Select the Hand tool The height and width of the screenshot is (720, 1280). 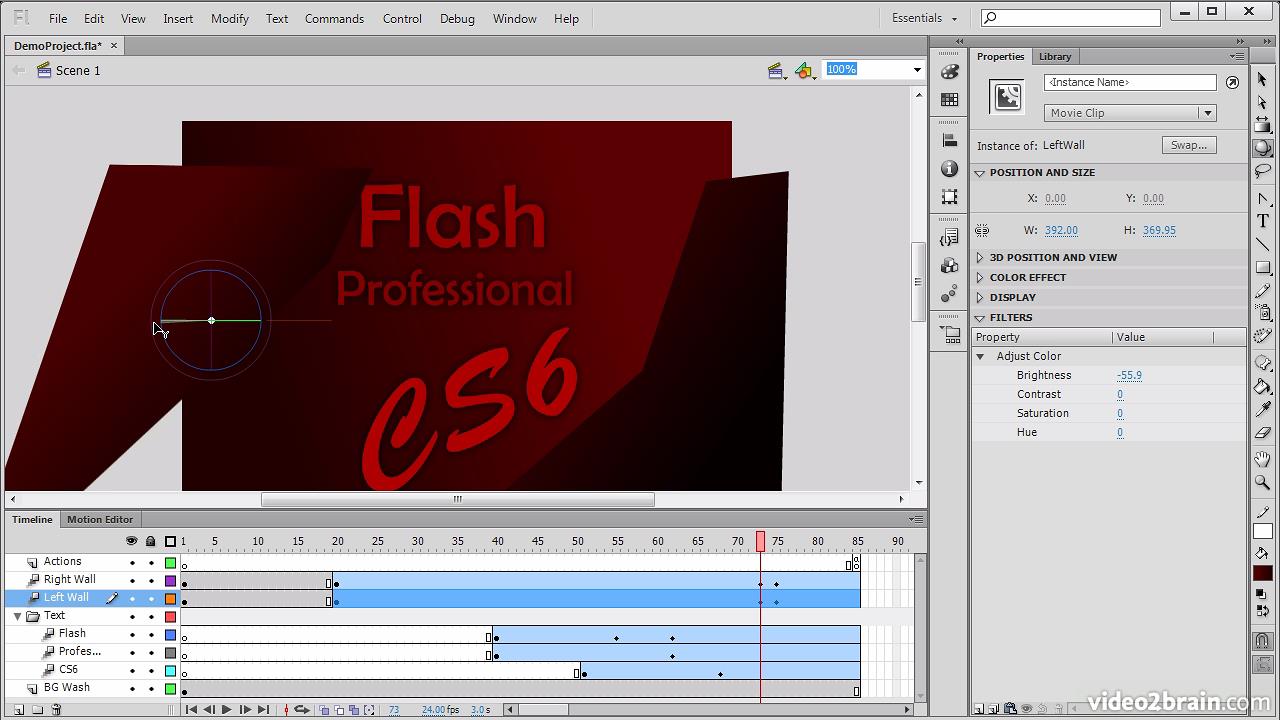point(1263,460)
